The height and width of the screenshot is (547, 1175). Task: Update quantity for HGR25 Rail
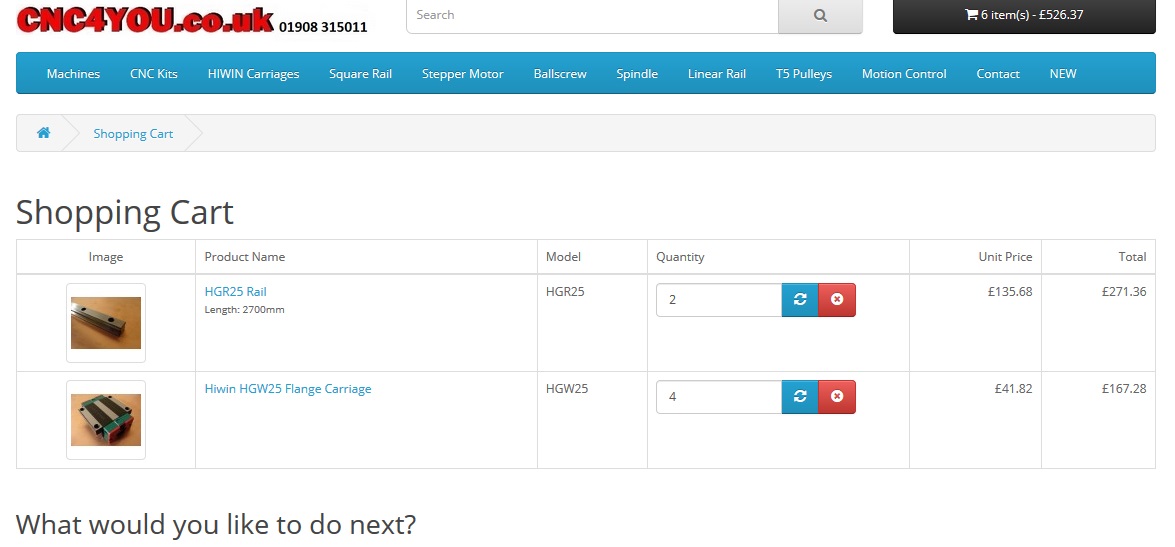pyautogui.click(x=800, y=300)
